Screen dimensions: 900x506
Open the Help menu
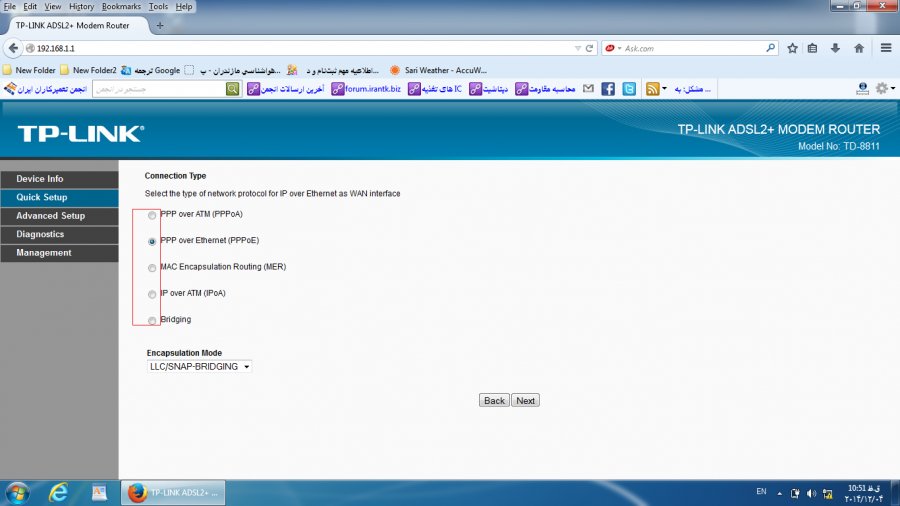point(184,6)
